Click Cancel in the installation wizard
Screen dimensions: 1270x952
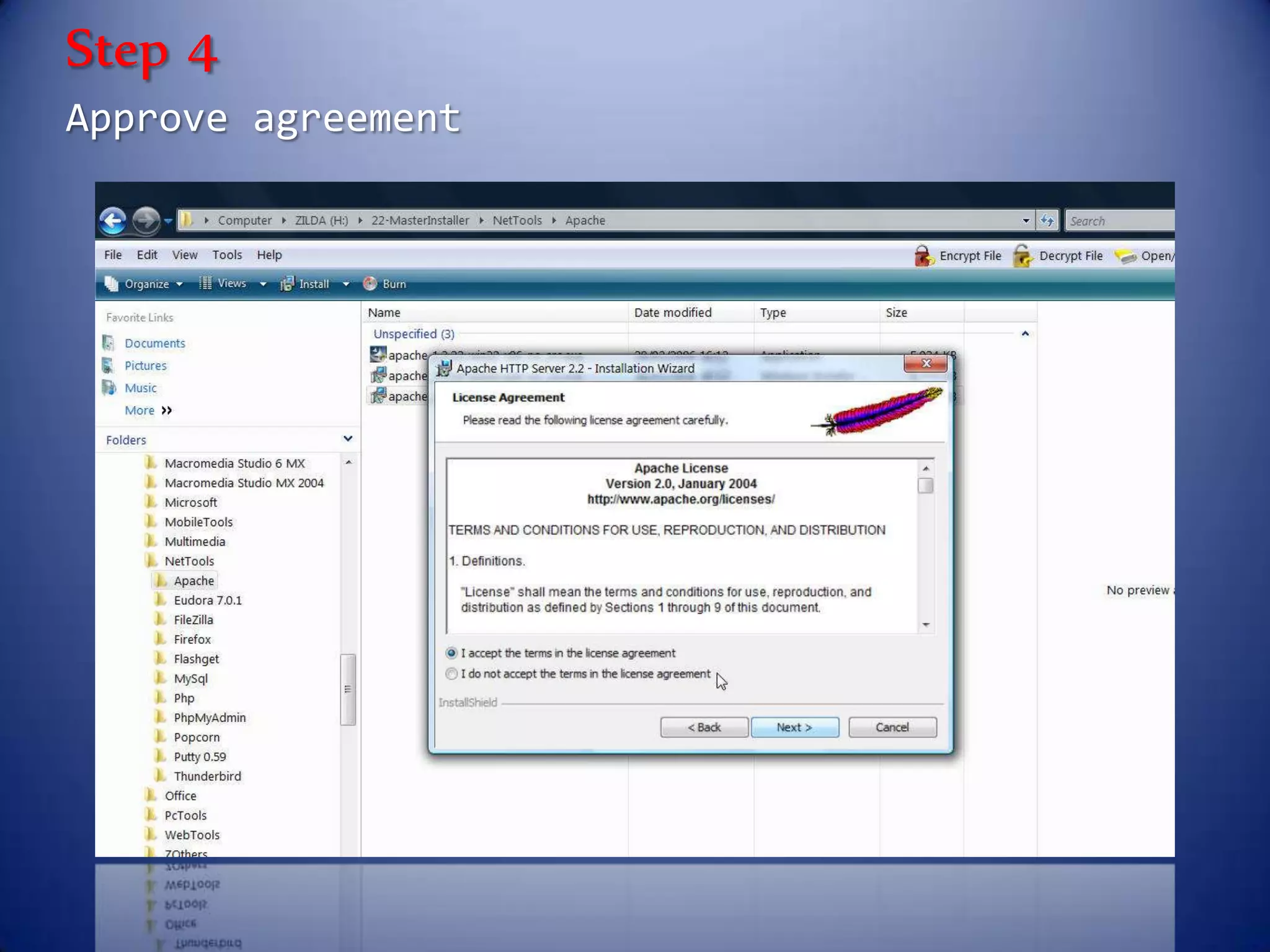[892, 727]
